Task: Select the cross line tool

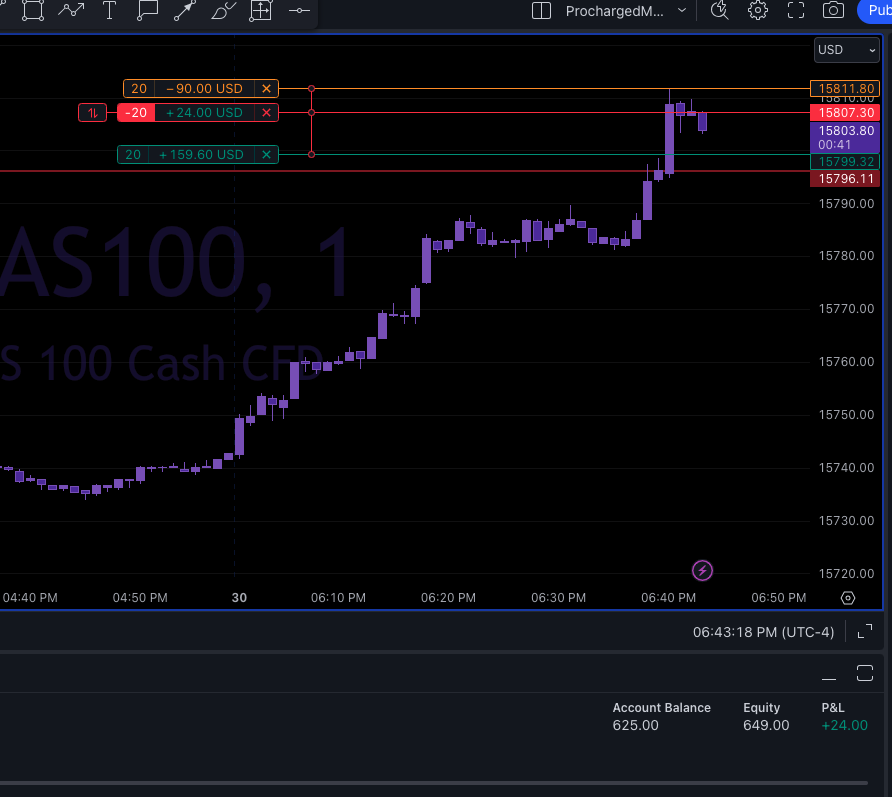Action: pyautogui.click(x=299, y=11)
